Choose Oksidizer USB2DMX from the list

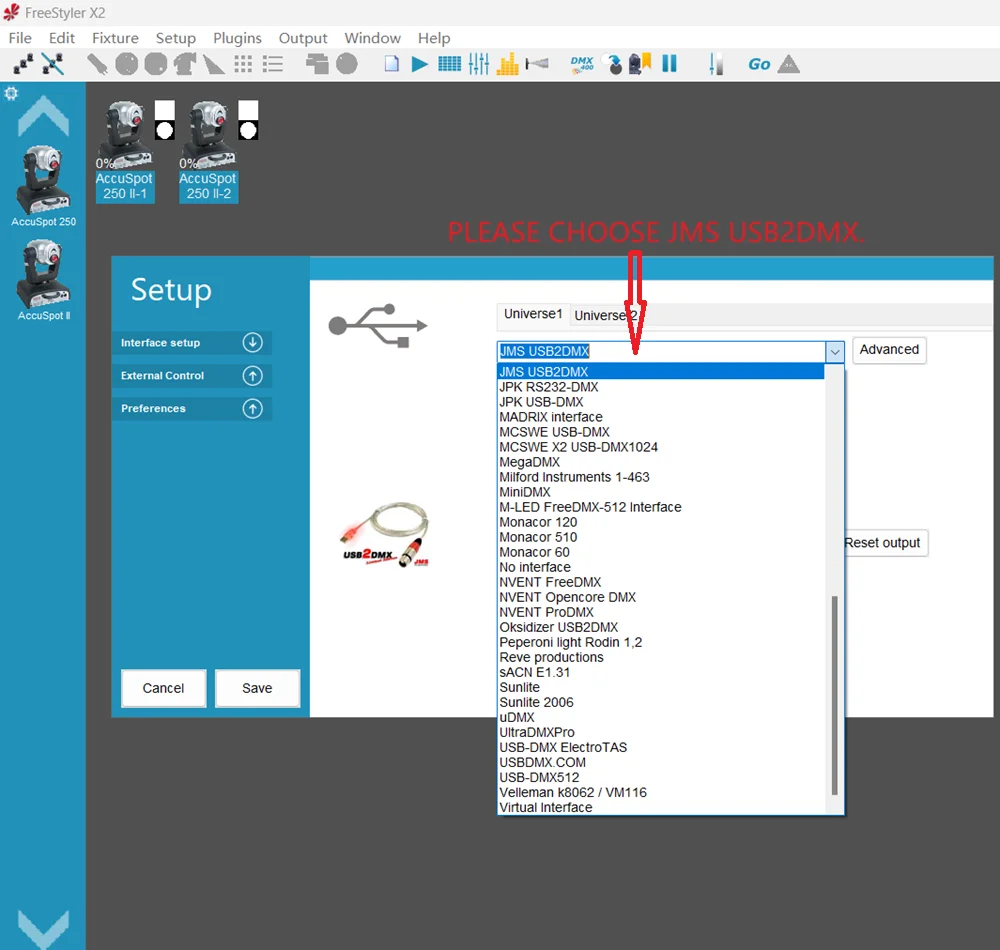[661, 627]
